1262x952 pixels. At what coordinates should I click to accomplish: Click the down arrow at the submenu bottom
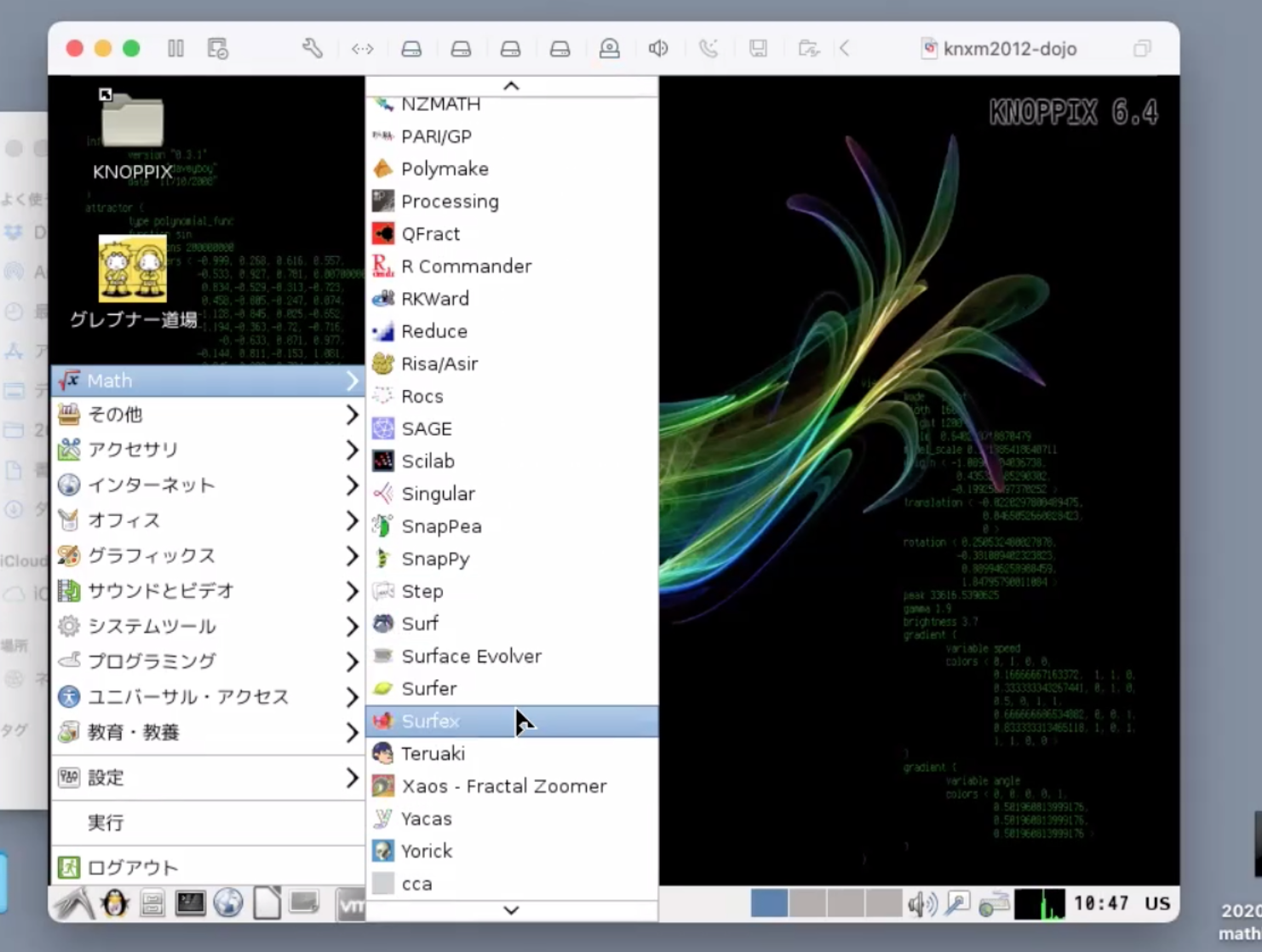pos(511,910)
